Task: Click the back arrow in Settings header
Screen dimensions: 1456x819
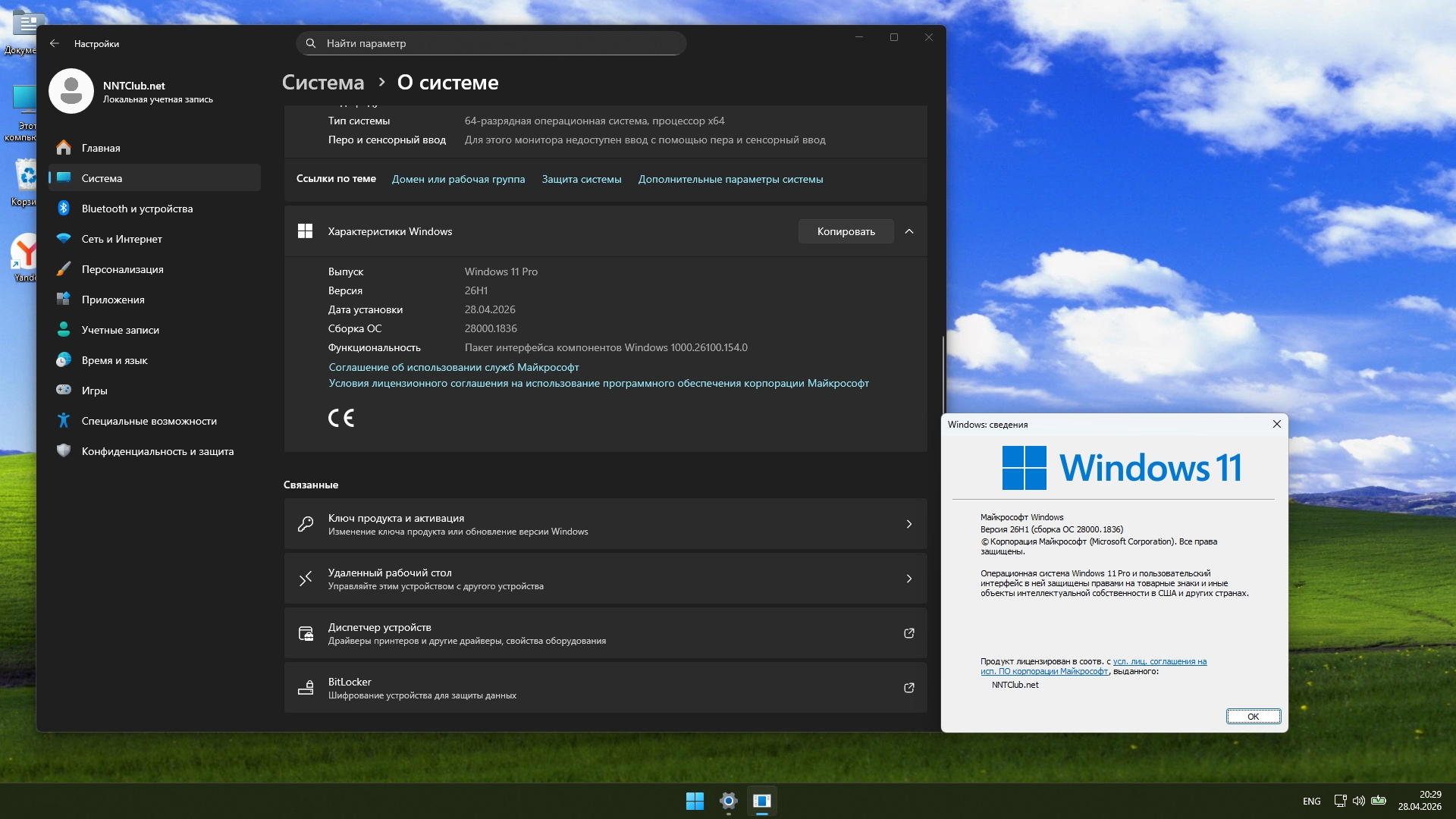Action: (55, 43)
